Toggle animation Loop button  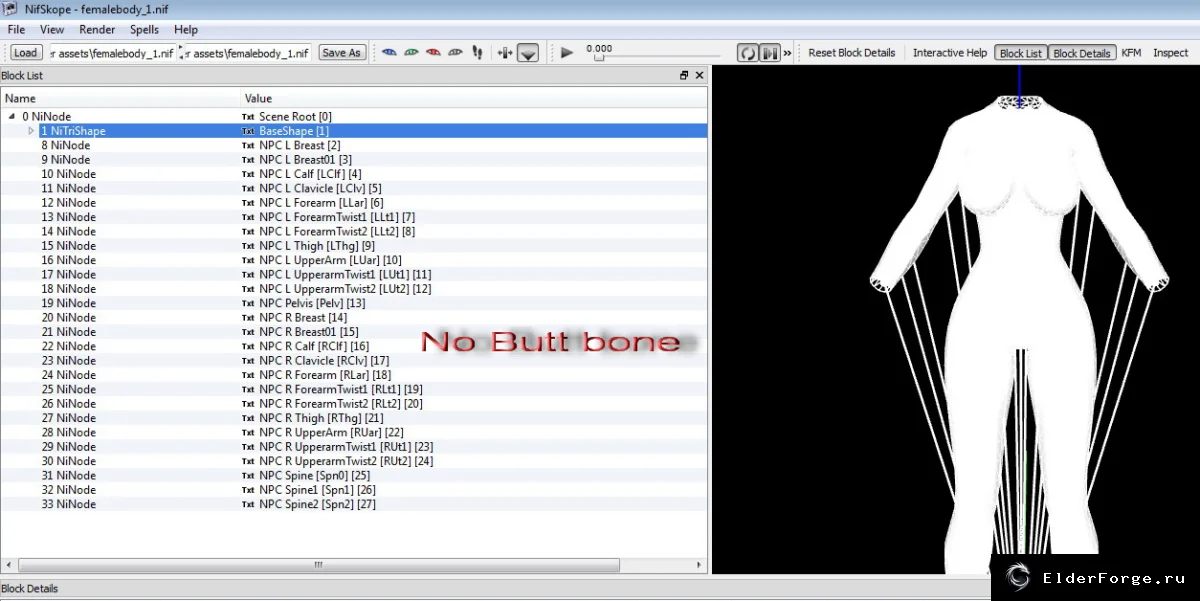[x=747, y=53]
